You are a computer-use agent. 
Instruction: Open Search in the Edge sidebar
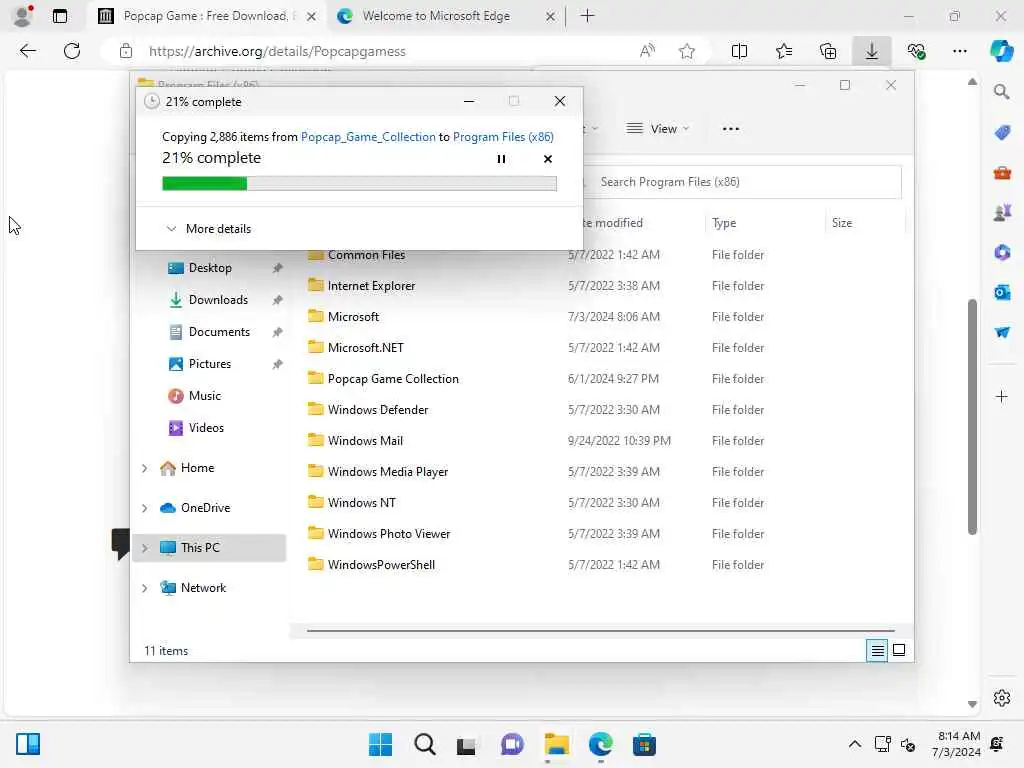tap(1002, 91)
